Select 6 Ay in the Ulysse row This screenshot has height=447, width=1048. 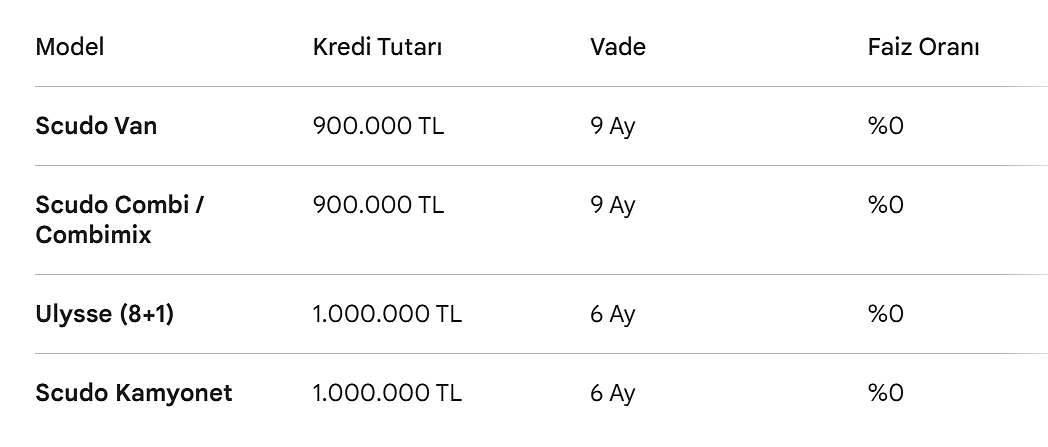coord(613,314)
